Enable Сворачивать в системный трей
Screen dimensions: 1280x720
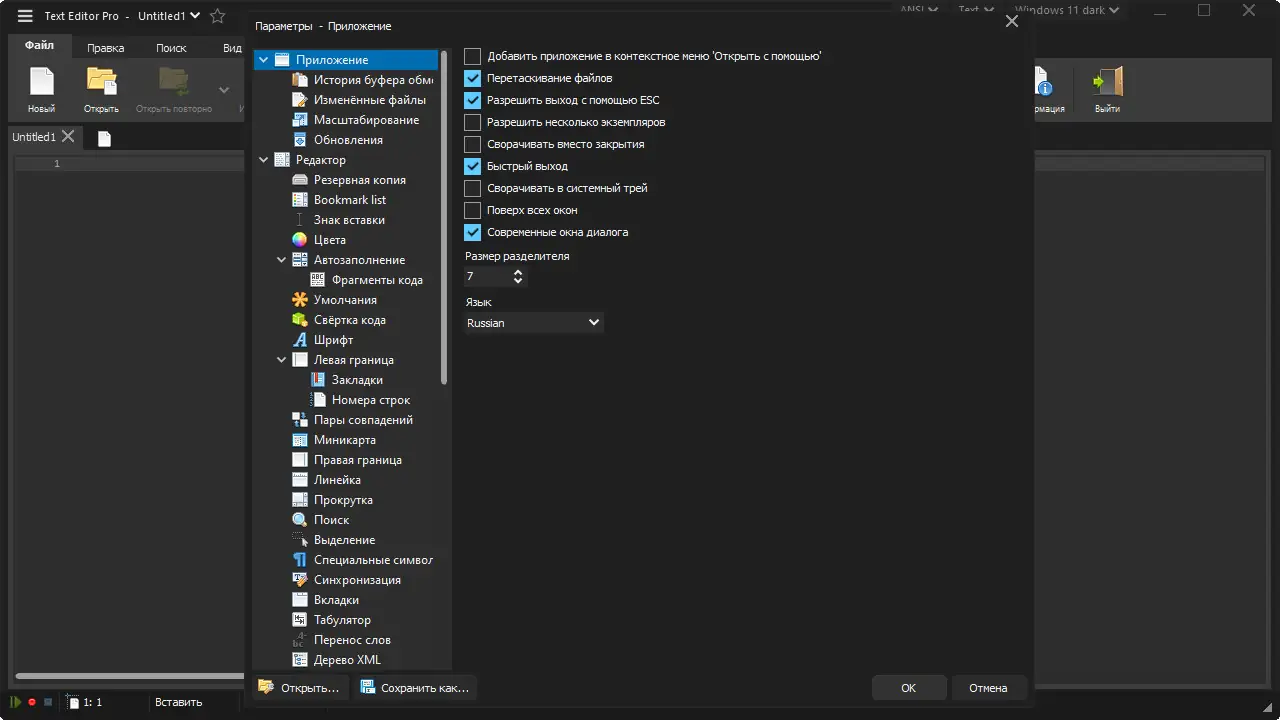(x=471, y=188)
